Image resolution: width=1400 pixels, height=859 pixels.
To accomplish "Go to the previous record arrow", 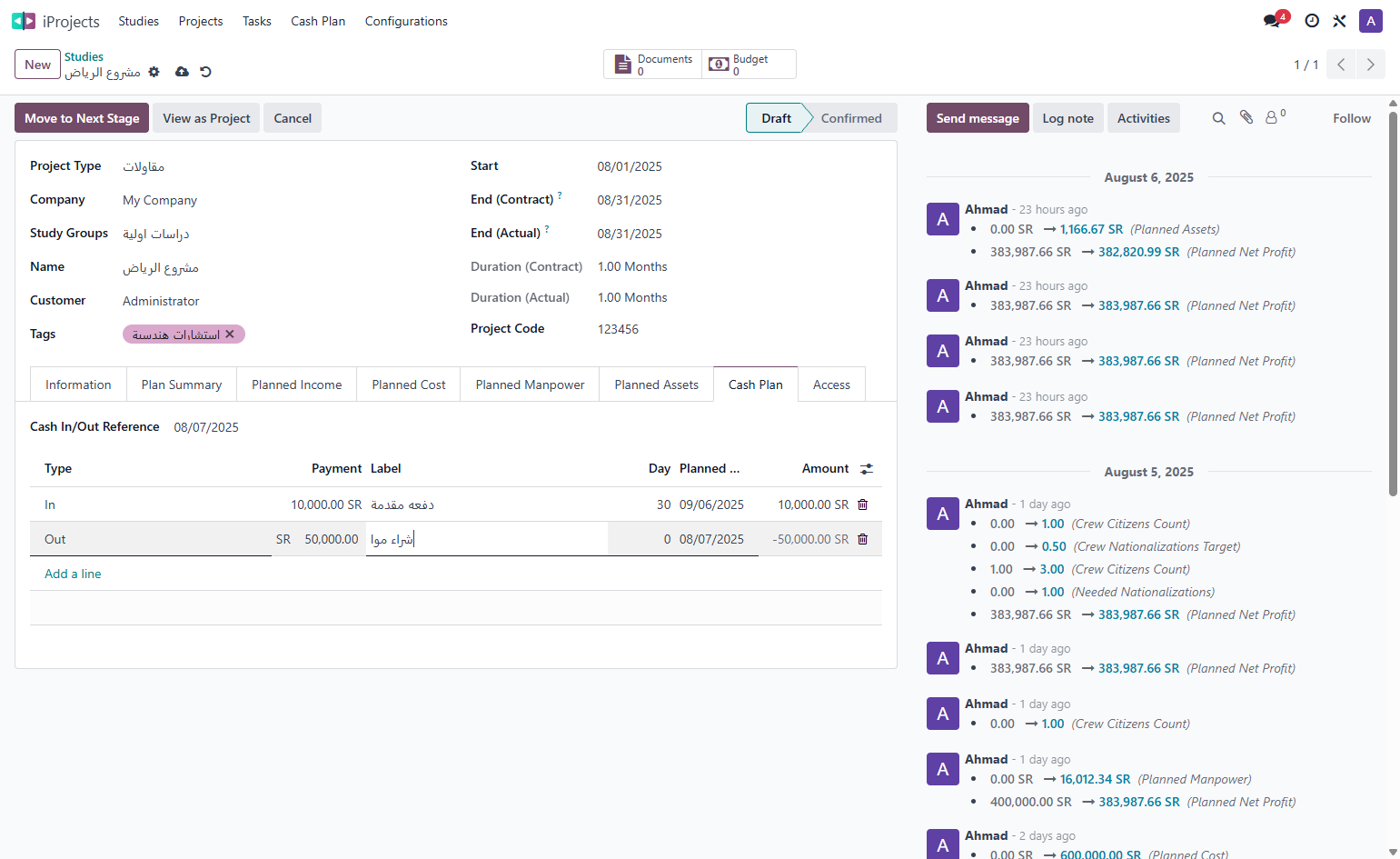I will coord(1341,65).
